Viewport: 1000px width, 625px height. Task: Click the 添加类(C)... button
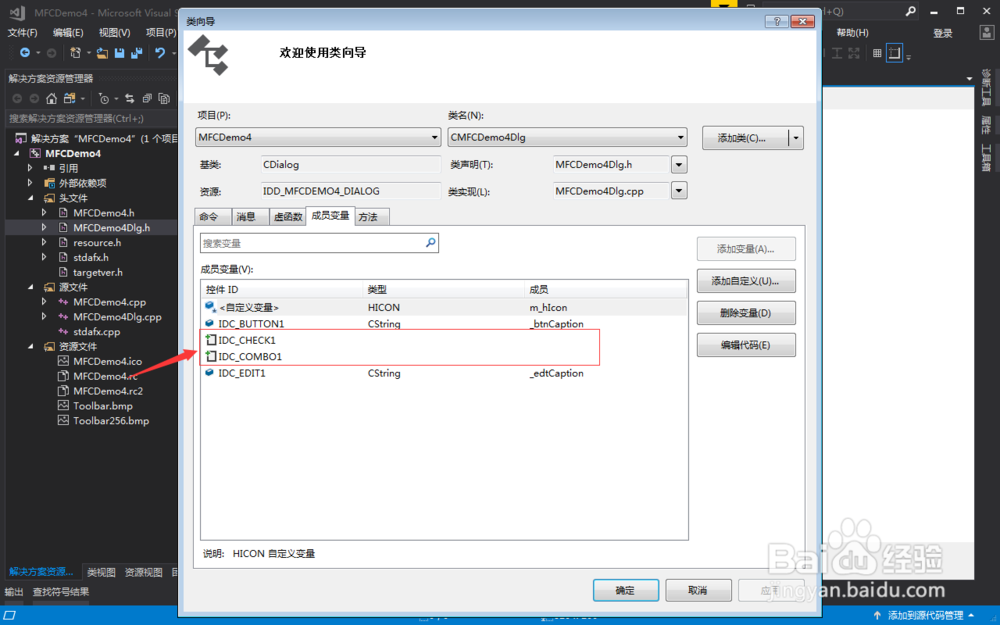click(745, 138)
